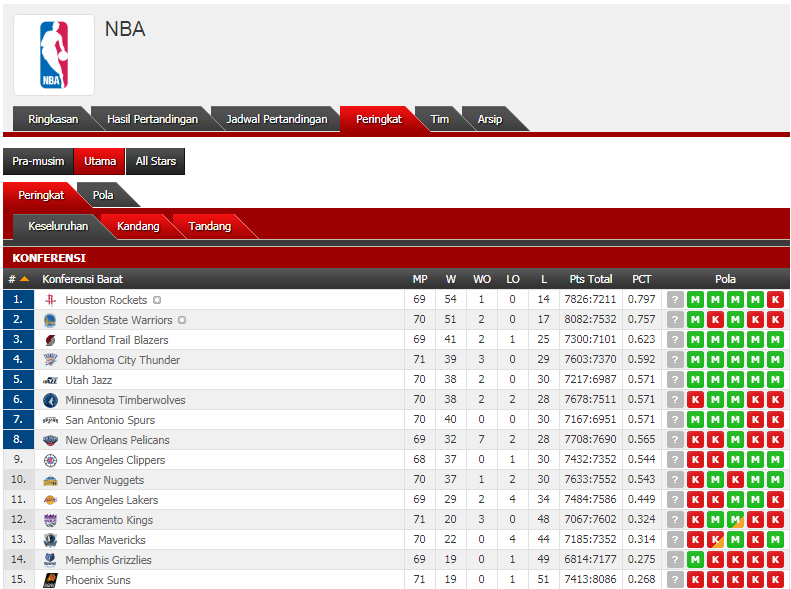
Task: Click the Sacramento Kings logo
Action: pos(50,520)
